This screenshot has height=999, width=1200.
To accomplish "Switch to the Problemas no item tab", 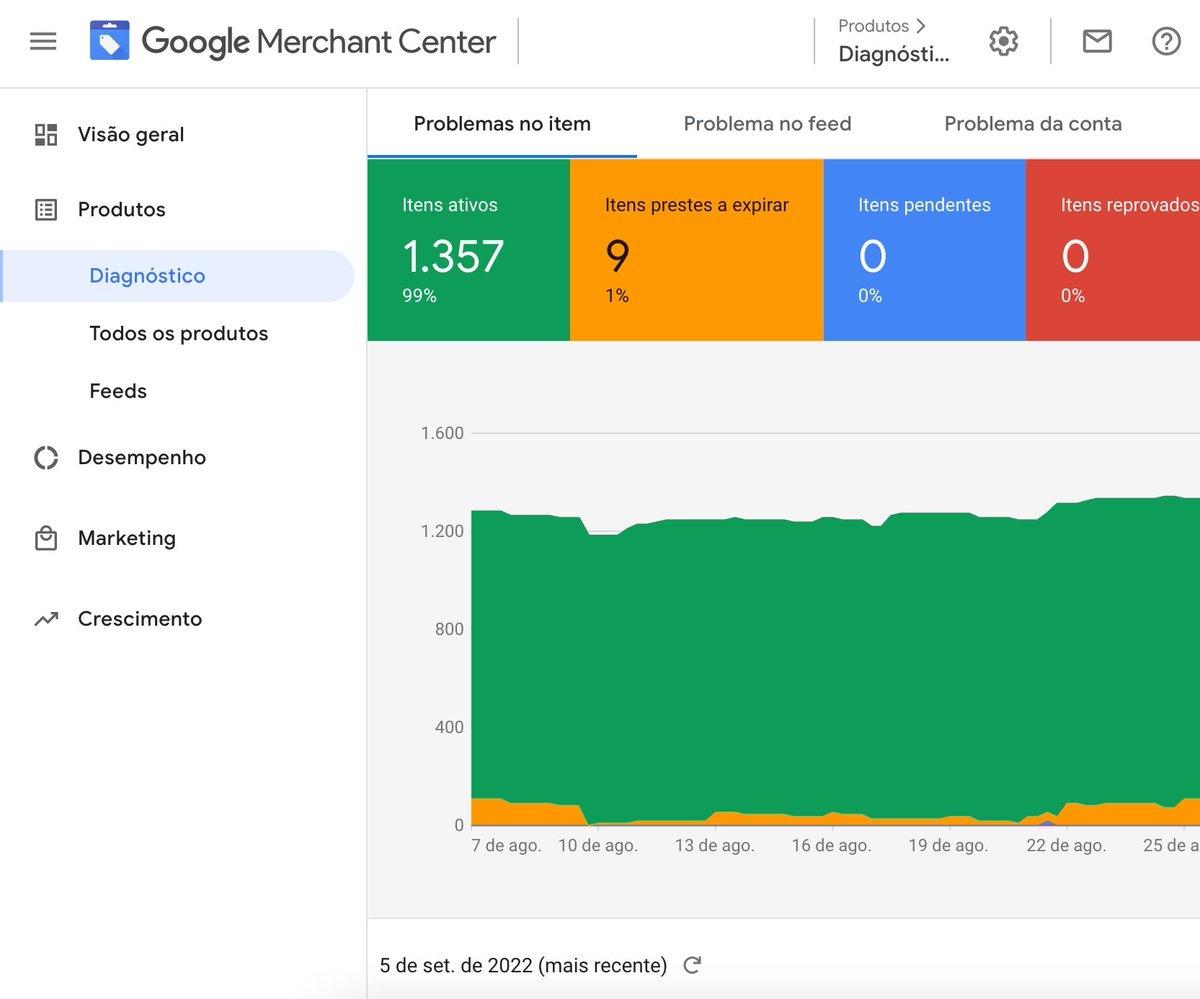I will click(x=502, y=124).
